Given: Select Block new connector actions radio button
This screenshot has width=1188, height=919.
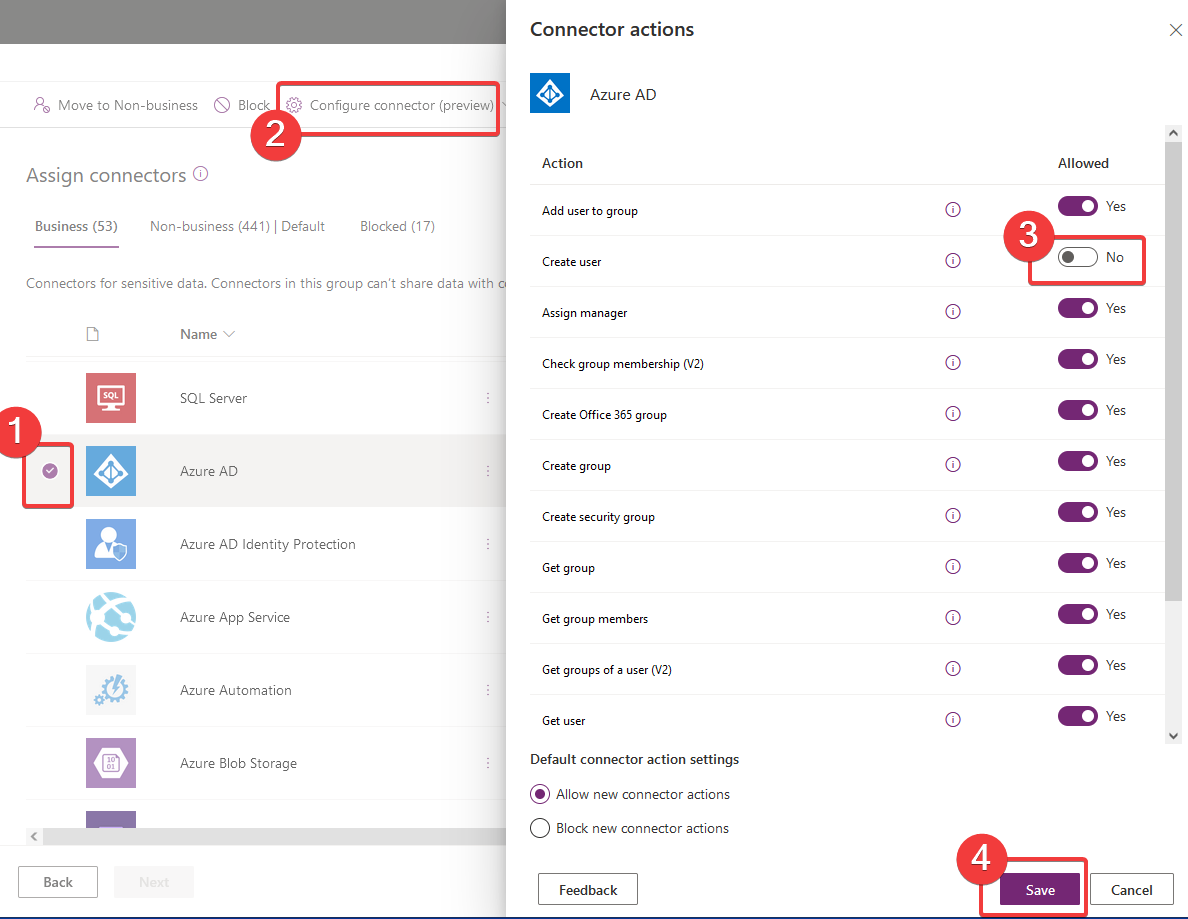Looking at the screenshot, I should [x=540, y=828].
